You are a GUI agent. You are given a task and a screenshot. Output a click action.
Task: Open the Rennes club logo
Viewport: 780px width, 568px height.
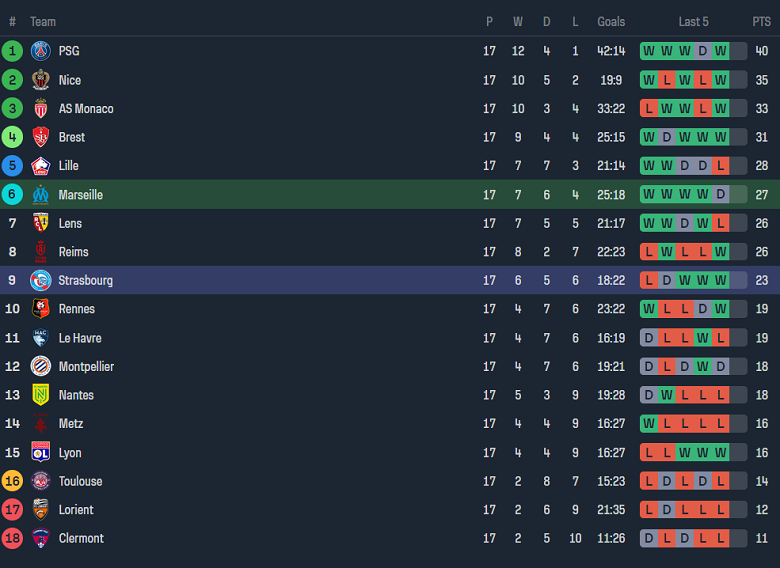(40, 309)
